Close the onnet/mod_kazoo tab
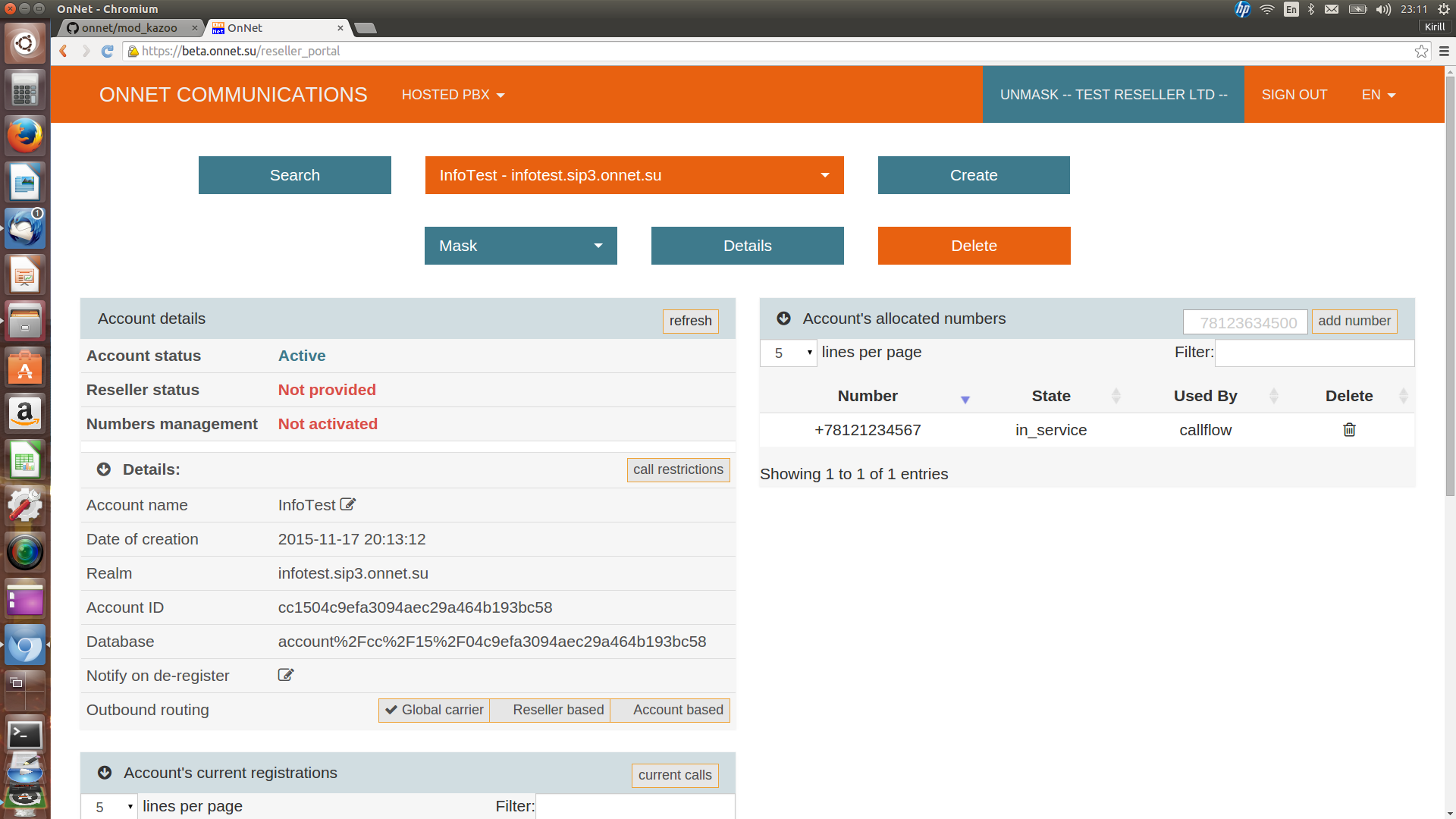 [x=194, y=28]
